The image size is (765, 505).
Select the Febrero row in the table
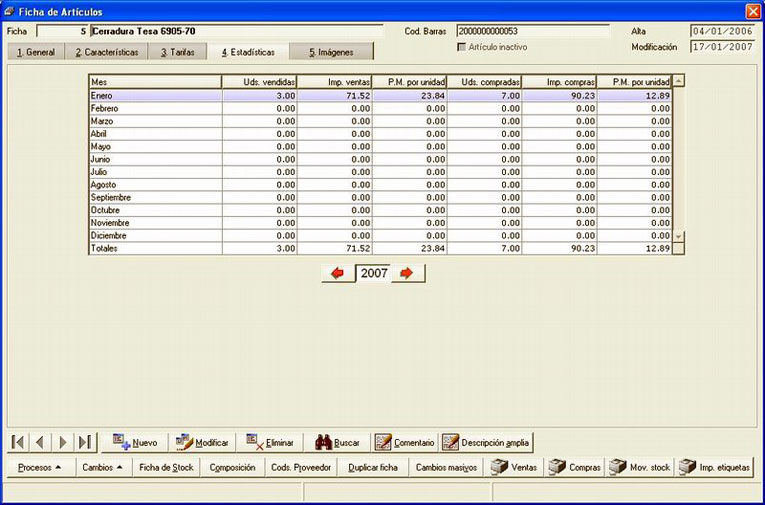(381, 108)
